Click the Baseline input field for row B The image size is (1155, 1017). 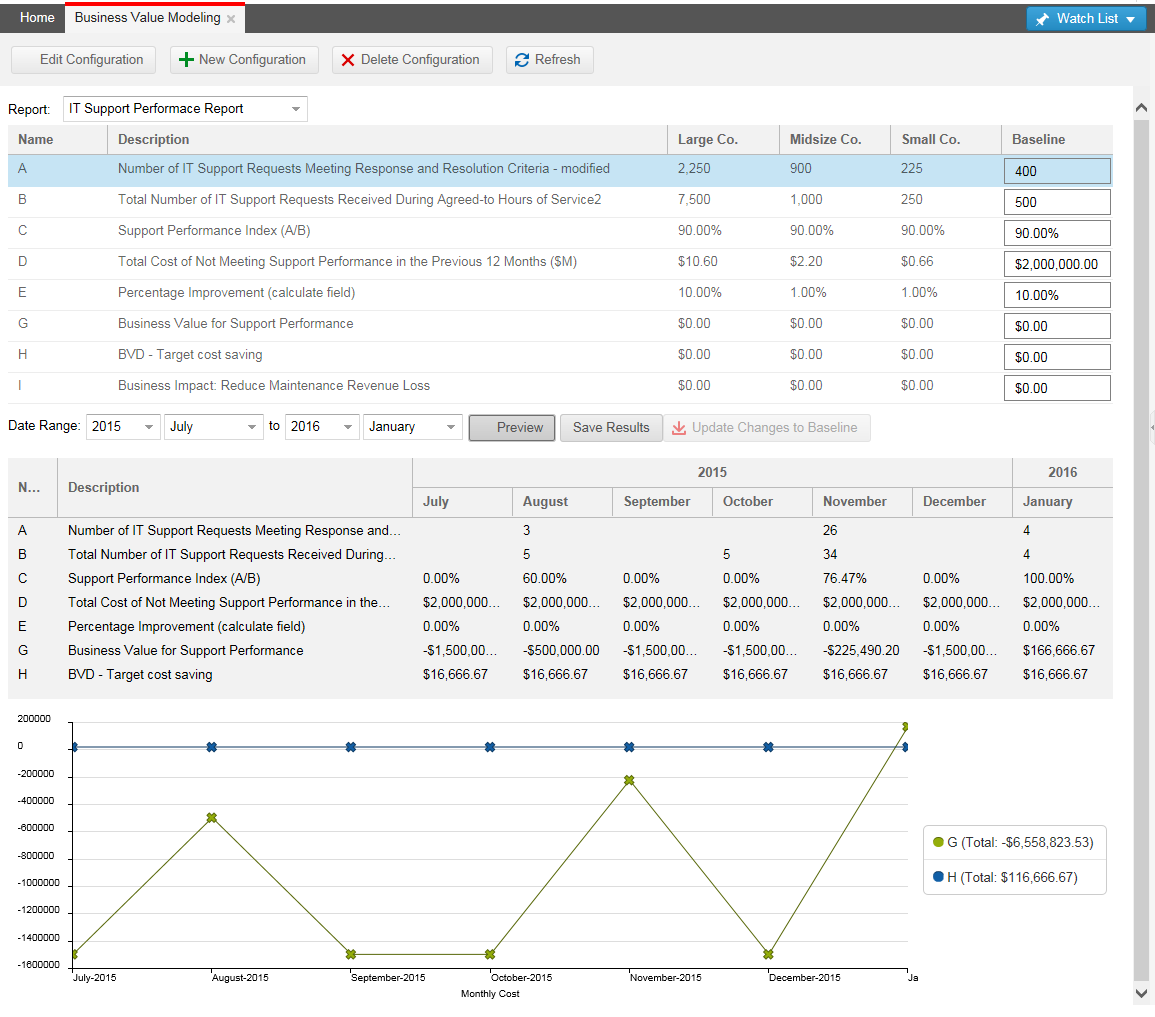(x=1056, y=202)
